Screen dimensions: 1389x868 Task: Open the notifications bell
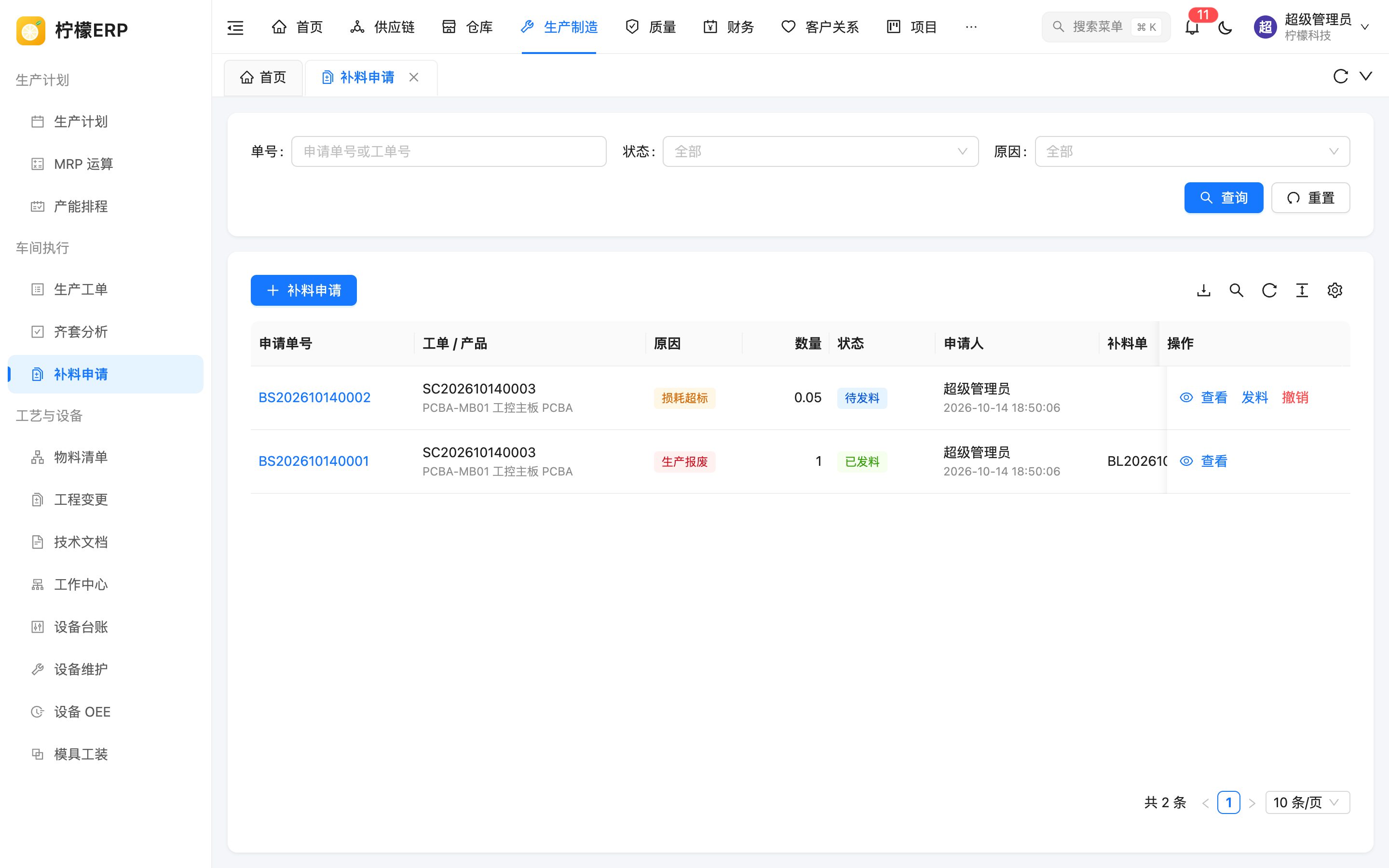tap(1192, 27)
